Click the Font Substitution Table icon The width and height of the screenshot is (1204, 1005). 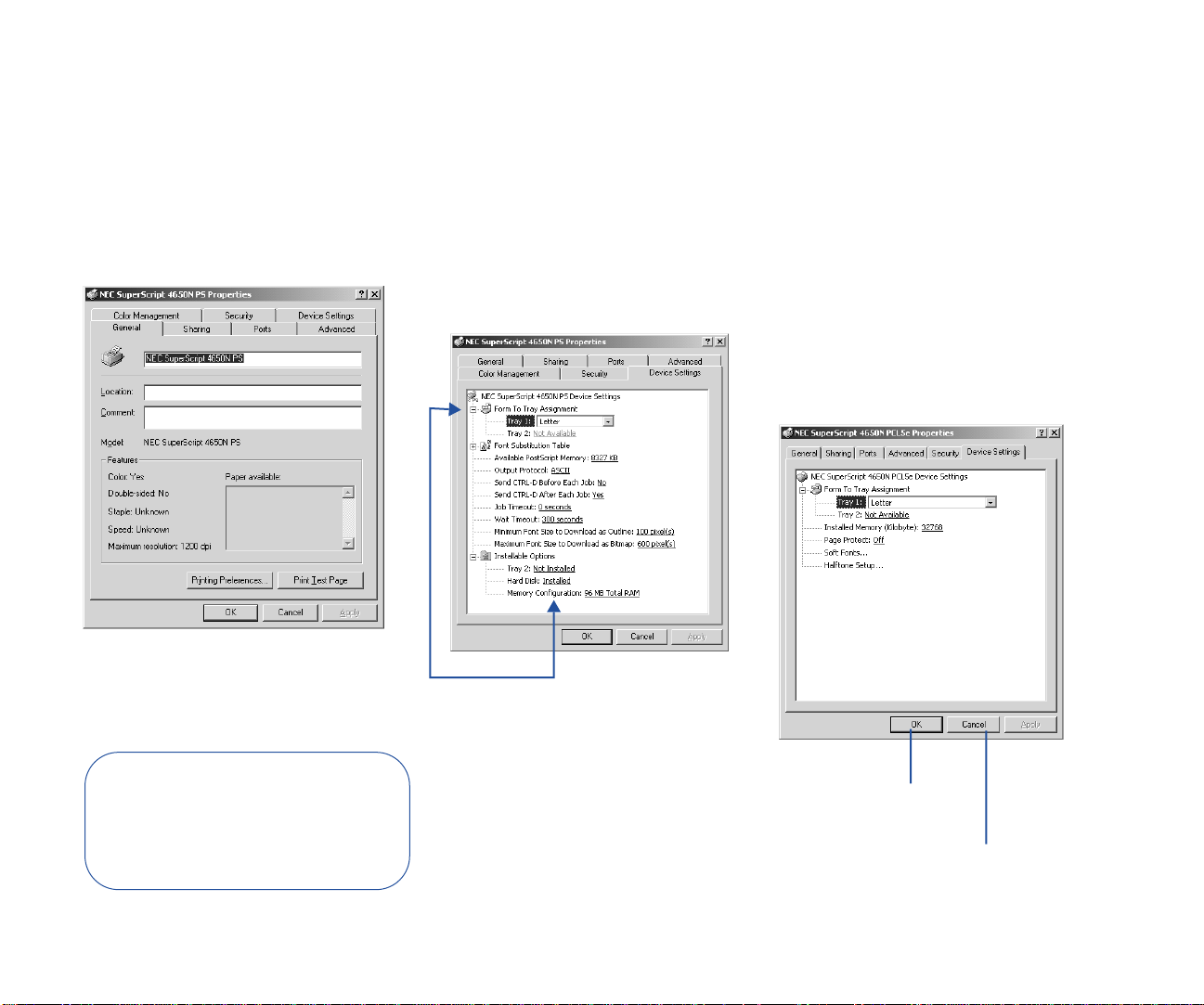click(x=485, y=445)
